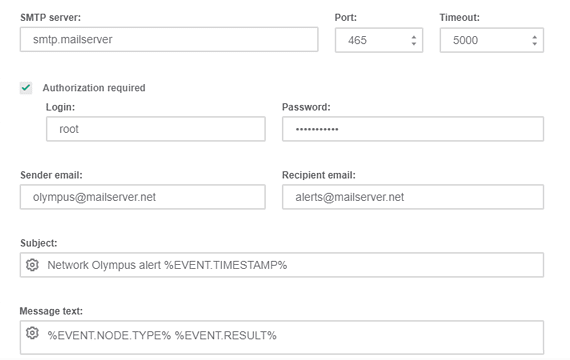
Task: Click inside the Message text area
Action: (282, 337)
